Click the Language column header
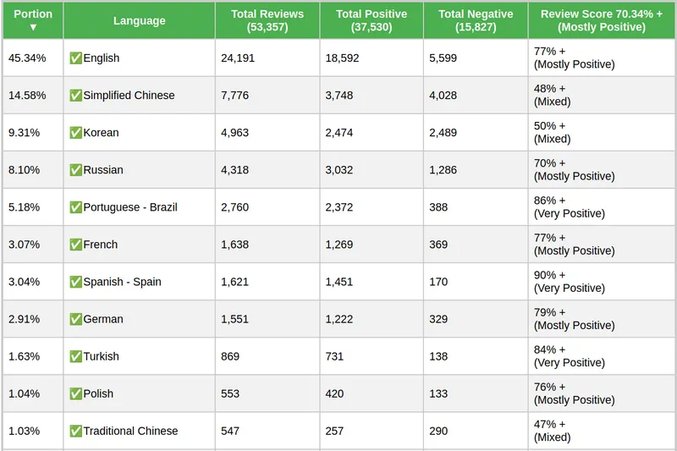This screenshot has height=451, width=677. pyautogui.click(x=140, y=20)
